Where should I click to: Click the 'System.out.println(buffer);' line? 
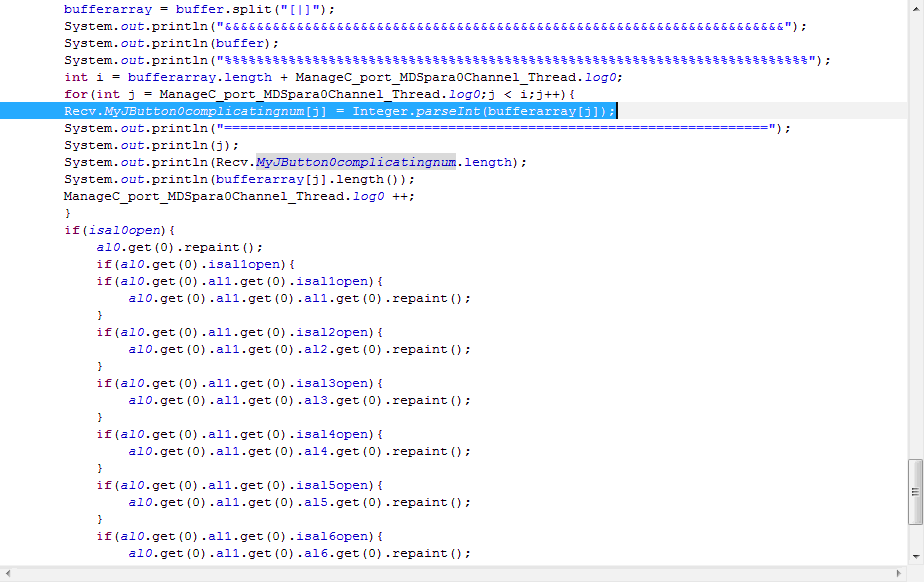(172, 43)
